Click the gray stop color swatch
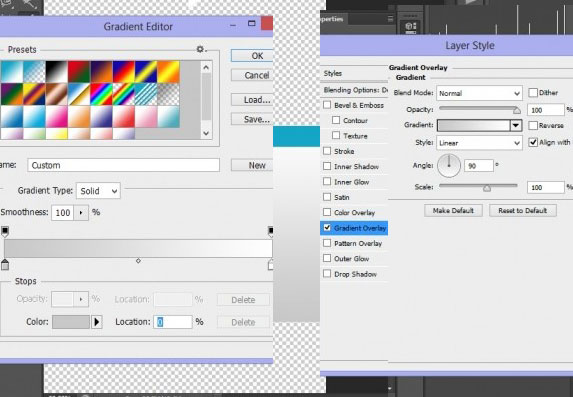Screen dimensions: 573x397 (x=71, y=322)
